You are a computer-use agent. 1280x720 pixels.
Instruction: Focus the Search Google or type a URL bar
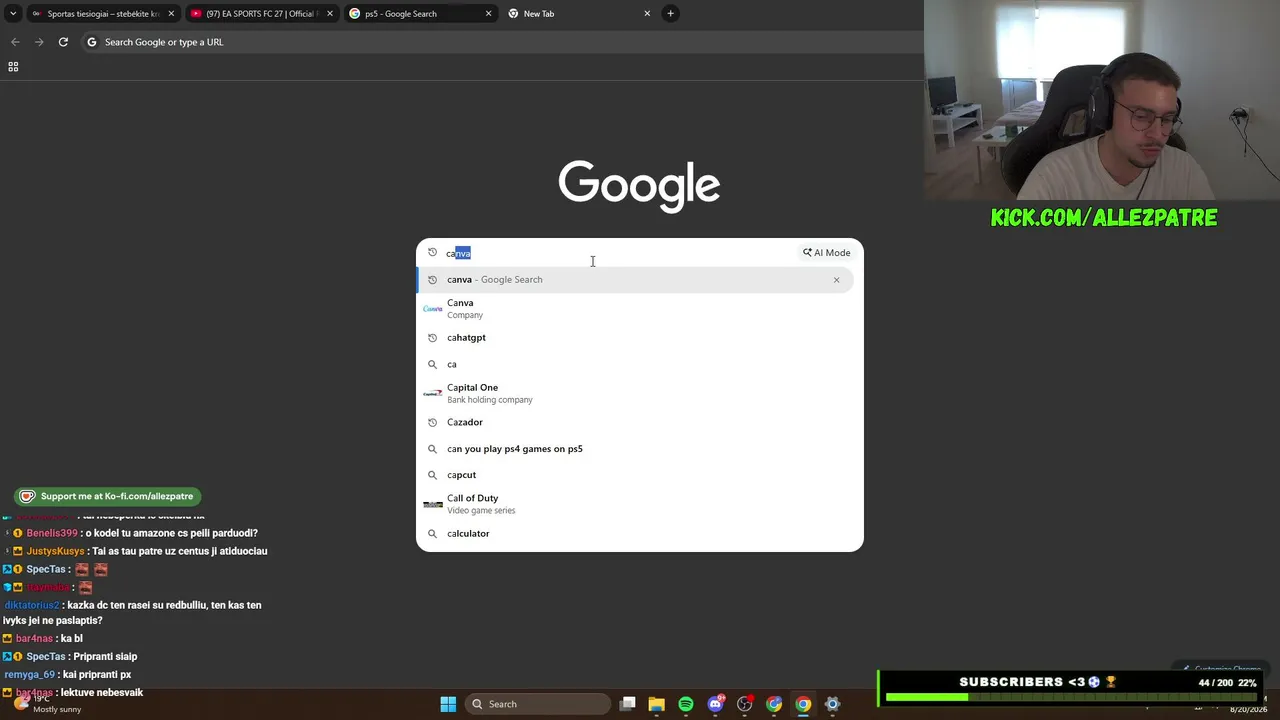point(500,42)
